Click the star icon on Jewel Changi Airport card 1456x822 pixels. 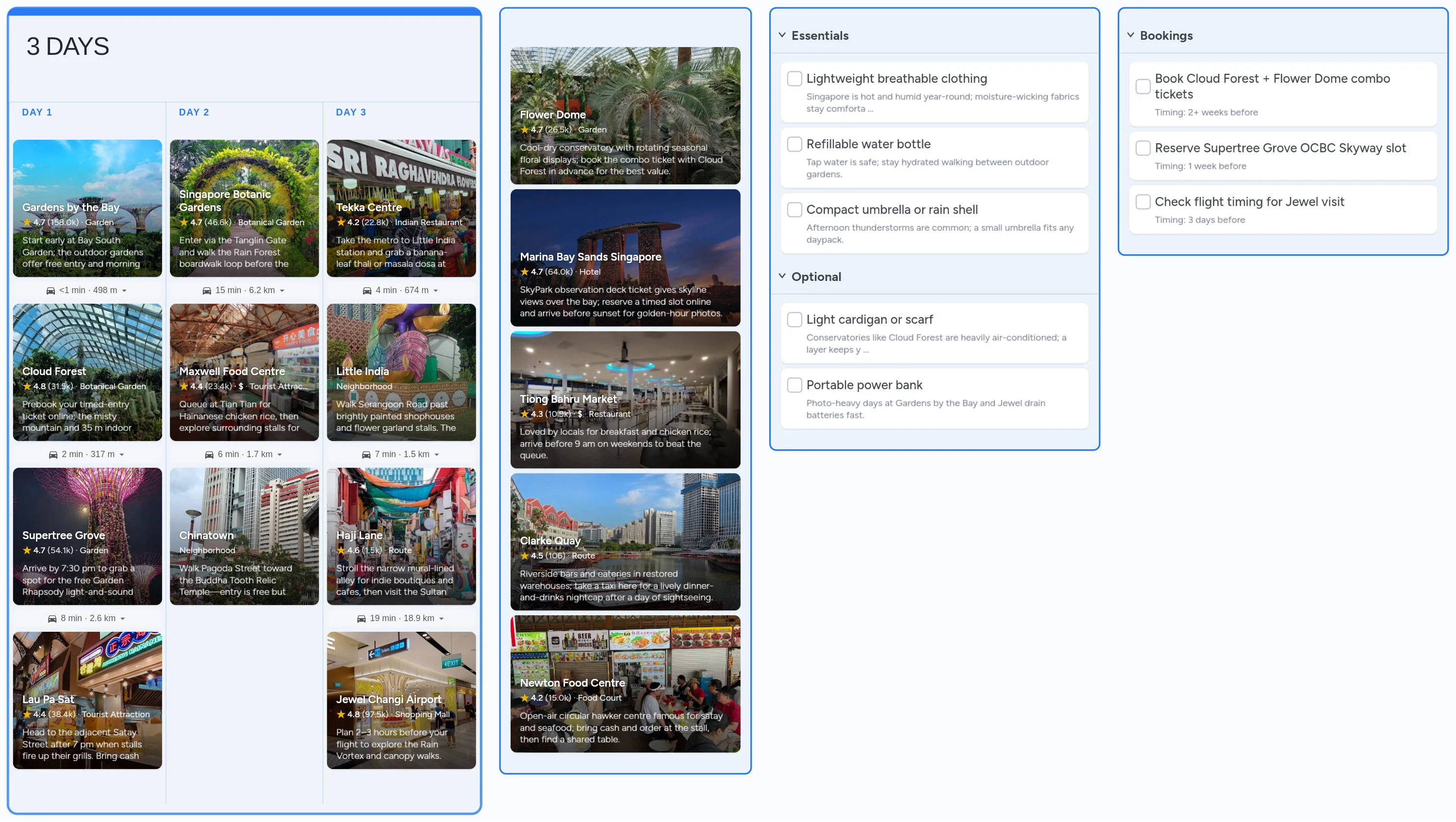pos(341,714)
